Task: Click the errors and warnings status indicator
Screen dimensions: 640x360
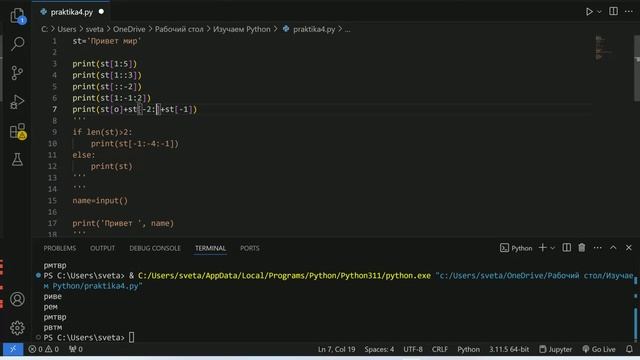Action: click(x=44, y=349)
